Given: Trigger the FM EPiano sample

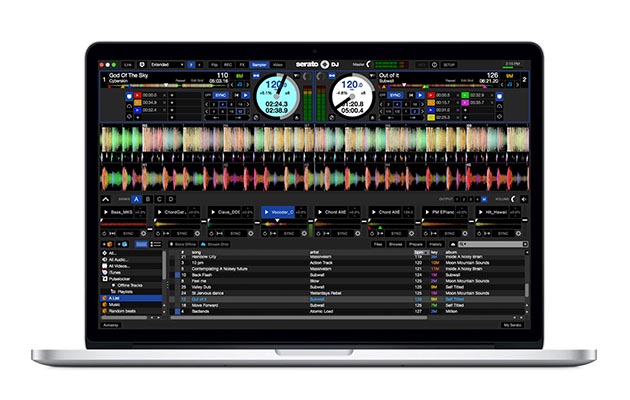Looking at the screenshot, I should tap(441, 213).
